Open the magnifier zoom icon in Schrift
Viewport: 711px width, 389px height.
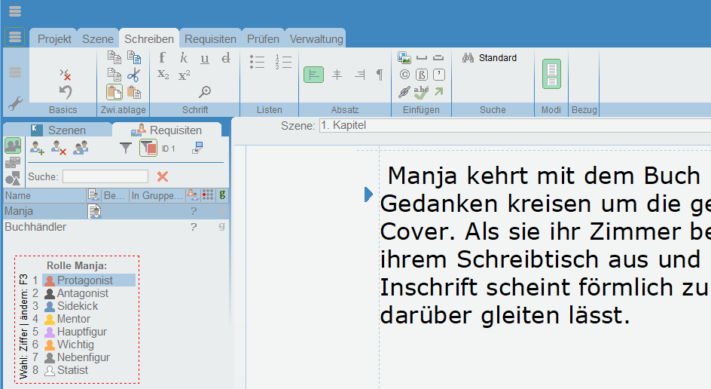tap(205, 92)
